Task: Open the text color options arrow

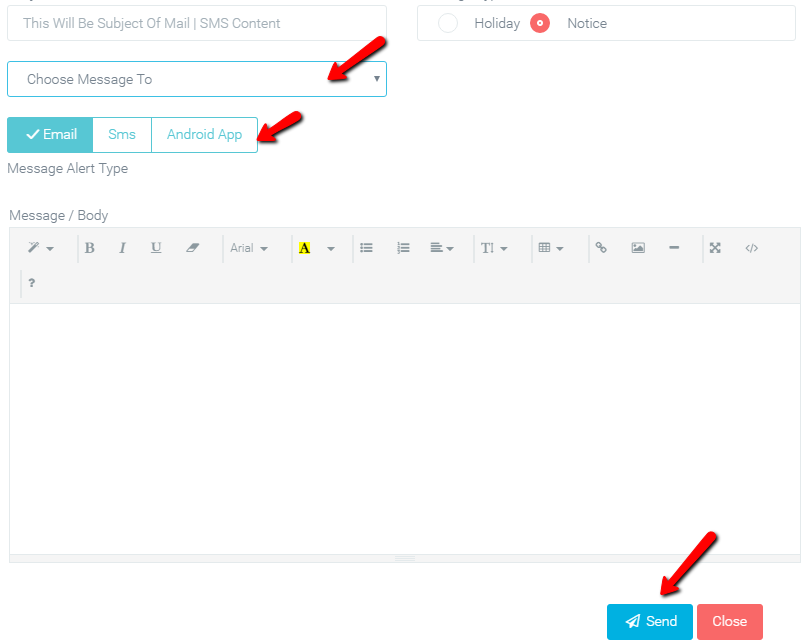Action: pyautogui.click(x=331, y=248)
